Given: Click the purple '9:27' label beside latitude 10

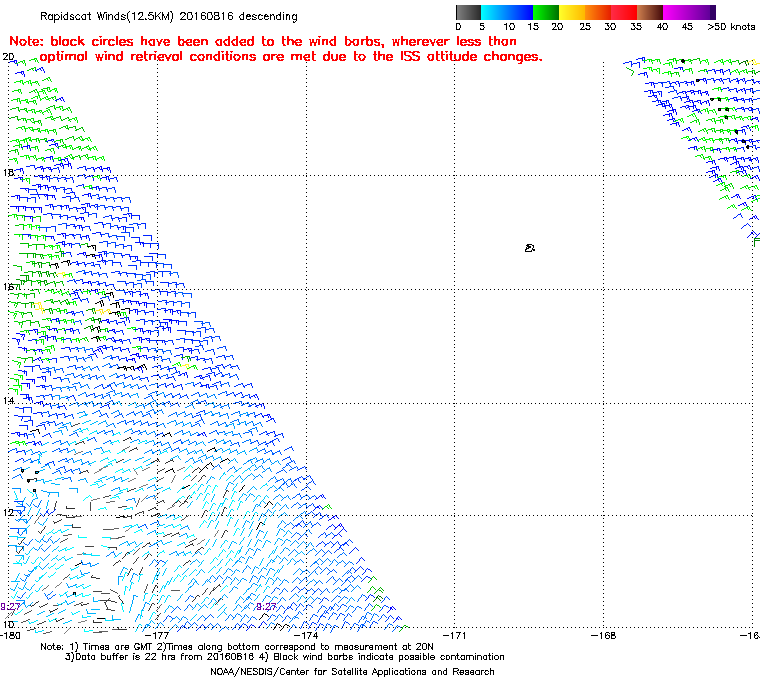Looking at the screenshot, I should click(10, 607).
